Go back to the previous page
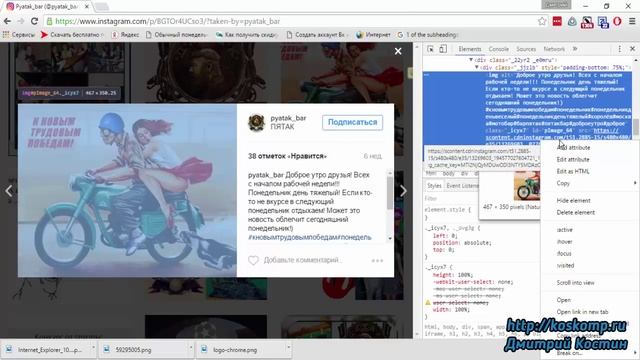 [x=7, y=21]
